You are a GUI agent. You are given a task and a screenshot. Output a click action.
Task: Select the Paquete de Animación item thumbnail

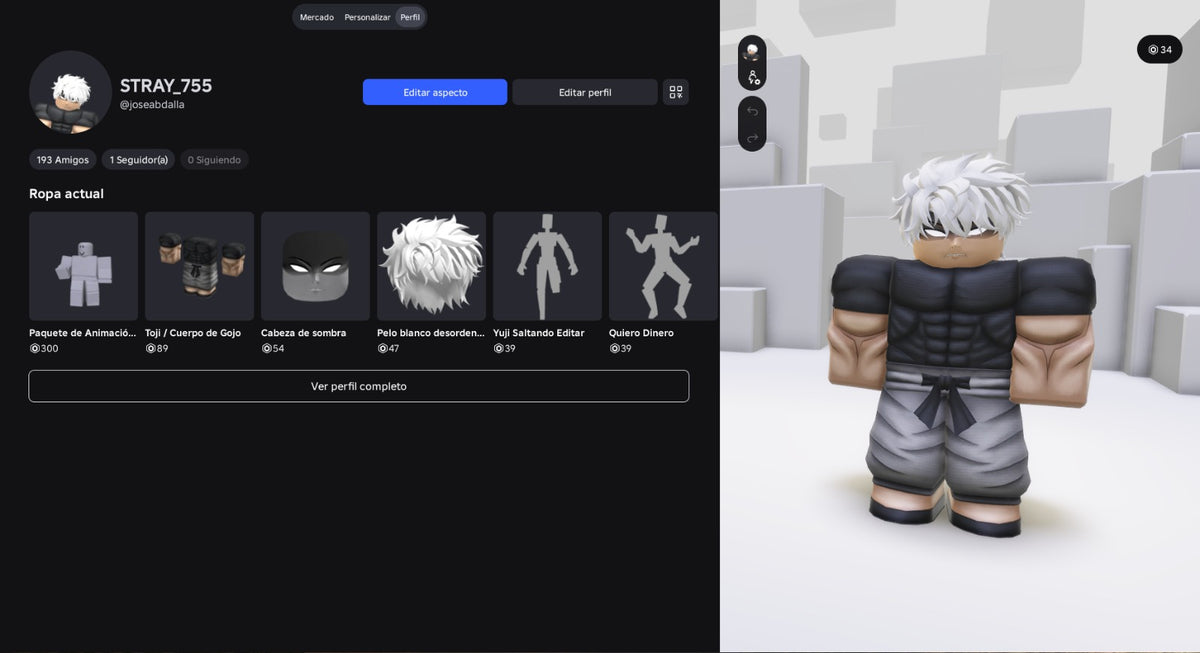click(x=84, y=266)
